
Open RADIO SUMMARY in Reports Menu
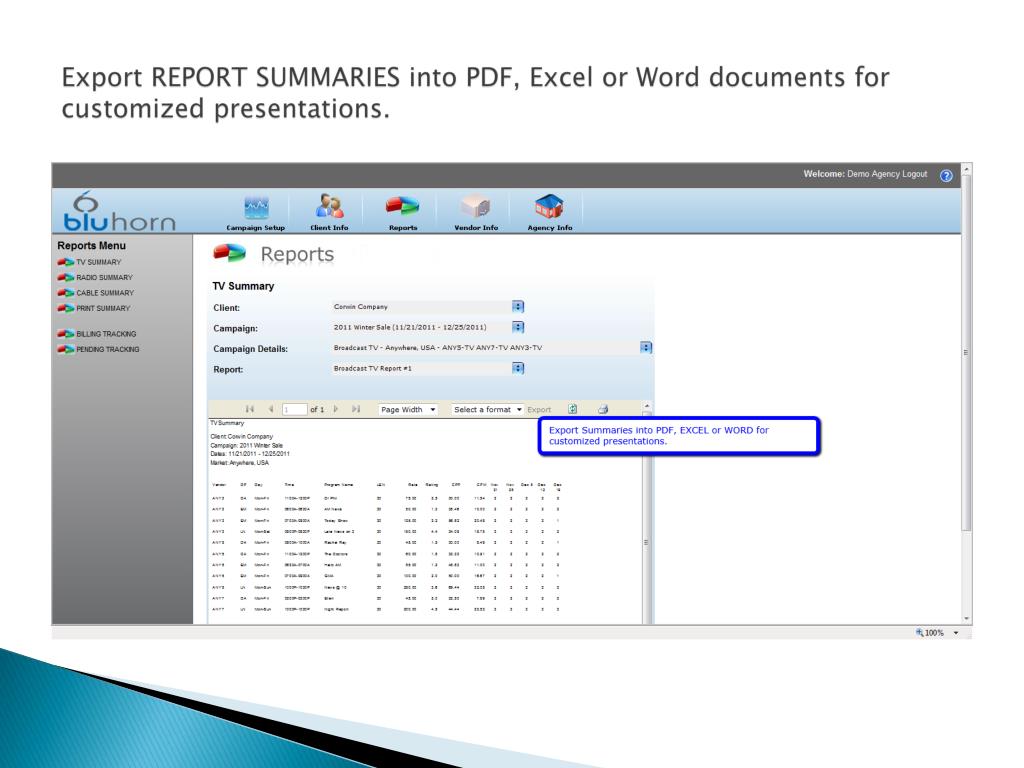click(x=104, y=278)
